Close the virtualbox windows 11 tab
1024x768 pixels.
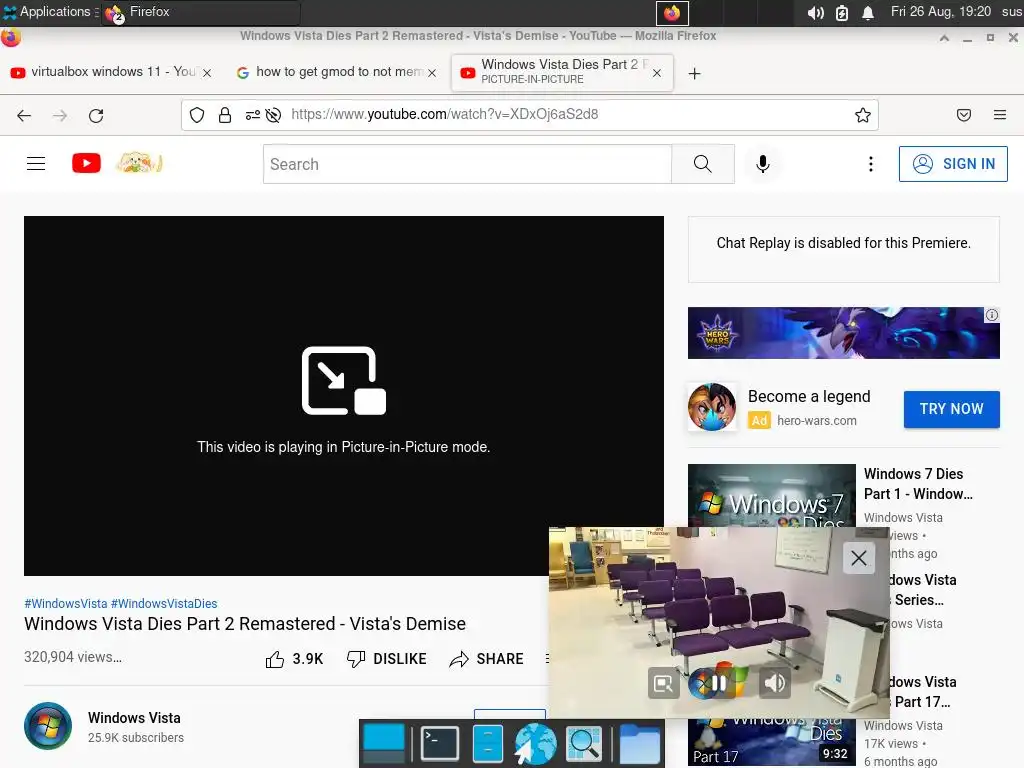207,72
